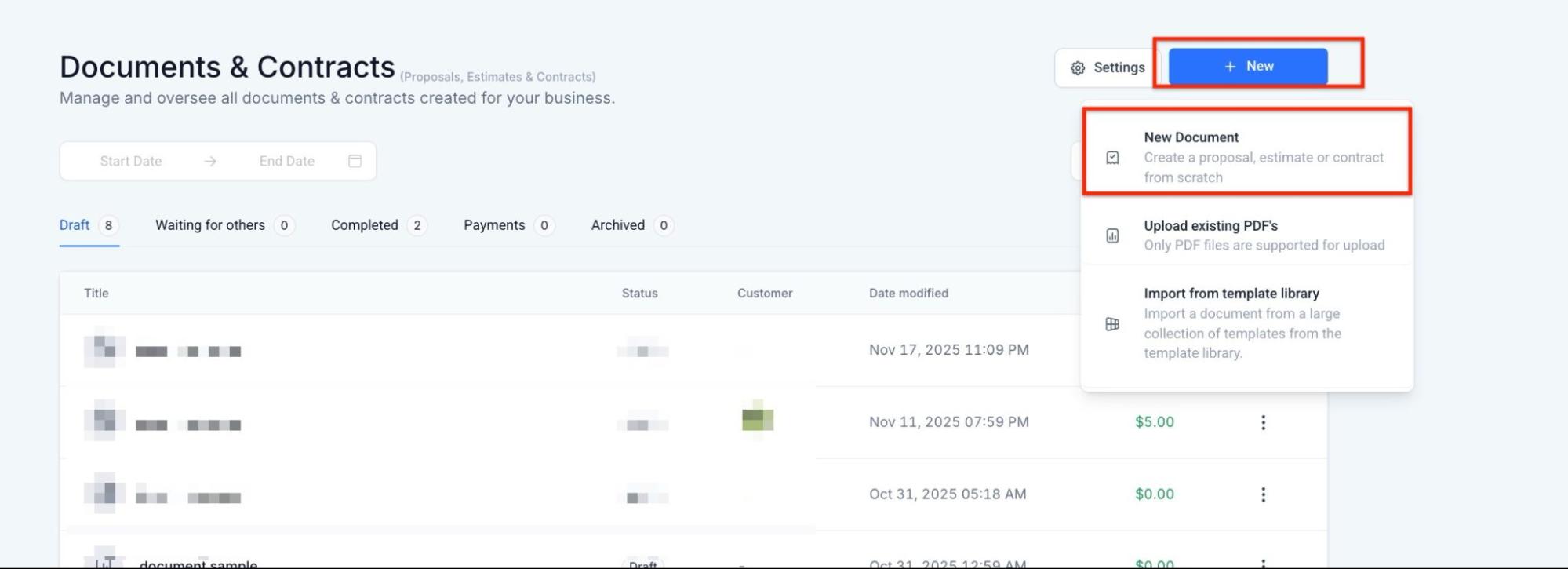Viewport: 1568px width, 569px height.
Task: Click the Start Date input field
Action: [131, 161]
